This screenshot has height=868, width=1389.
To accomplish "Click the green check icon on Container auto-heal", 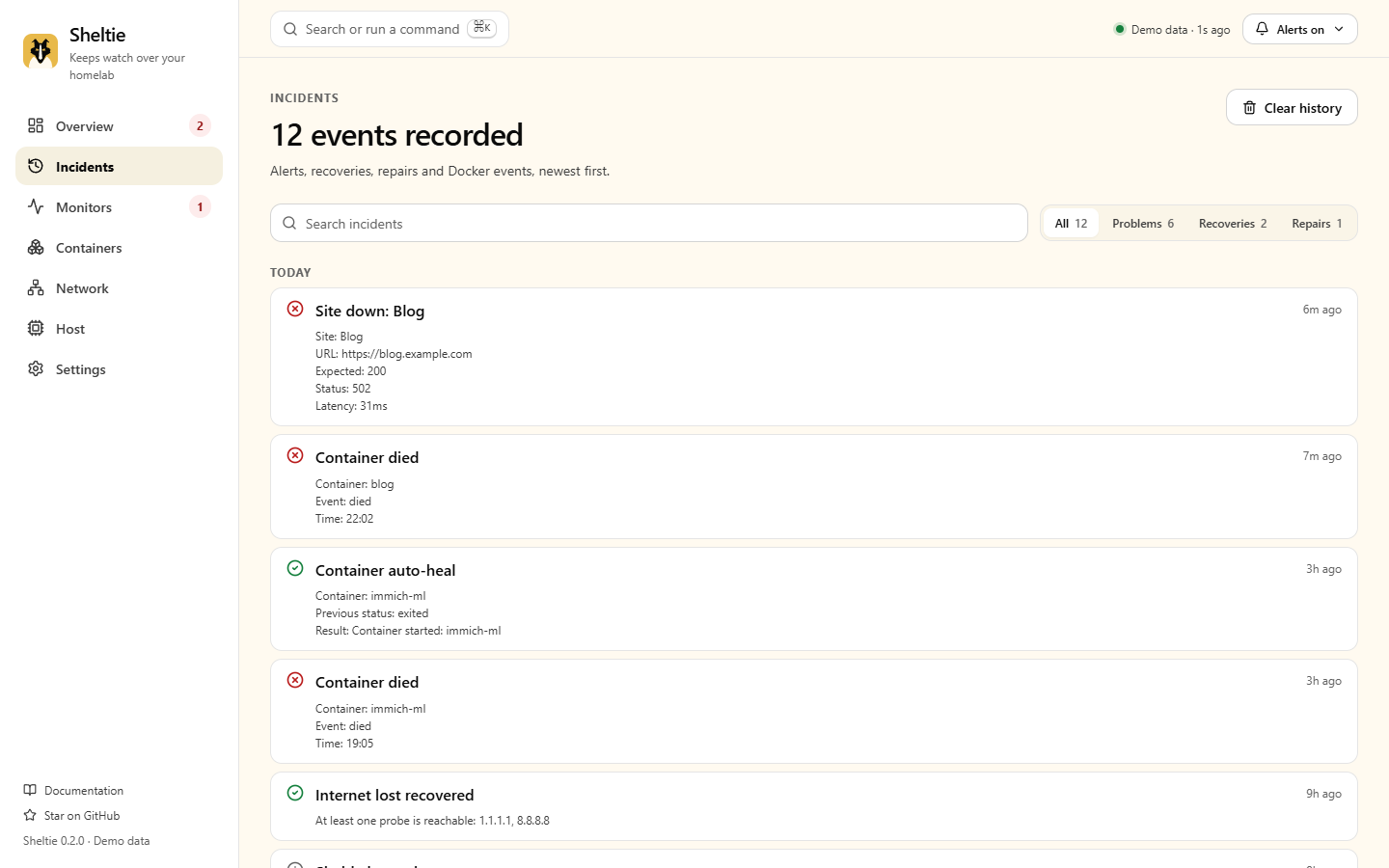I will click(x=295, y=568).
